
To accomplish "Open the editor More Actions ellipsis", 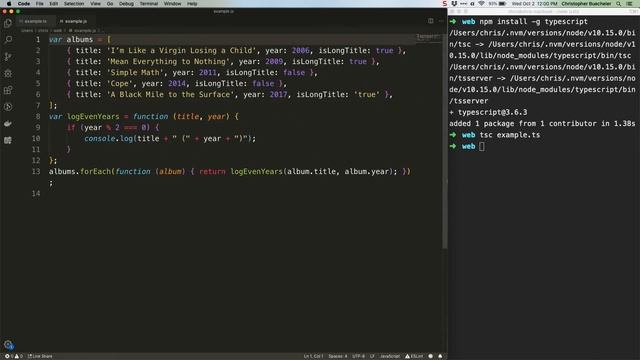I will [x=441, y=21].
